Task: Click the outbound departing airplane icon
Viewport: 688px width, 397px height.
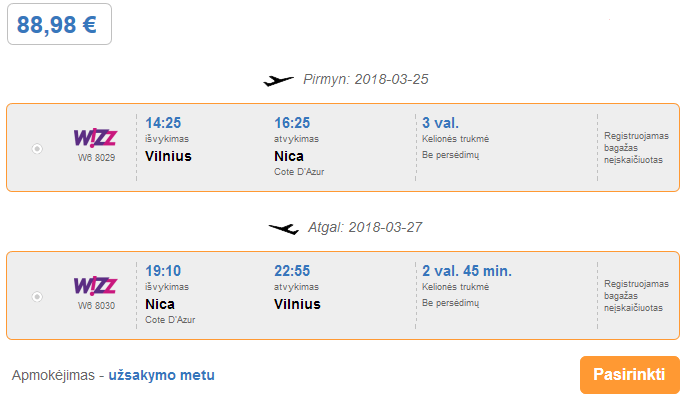Action: point(278,80)
